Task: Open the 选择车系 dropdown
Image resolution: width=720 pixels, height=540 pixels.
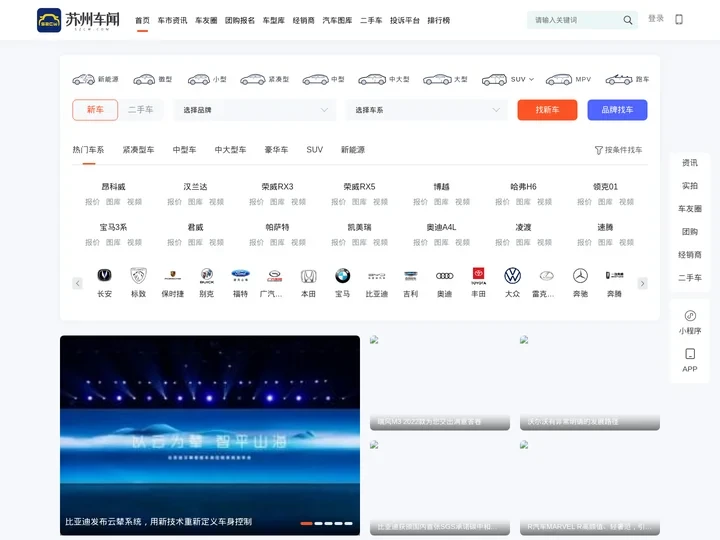Action: pyautogui.click(x=427, y=110)
